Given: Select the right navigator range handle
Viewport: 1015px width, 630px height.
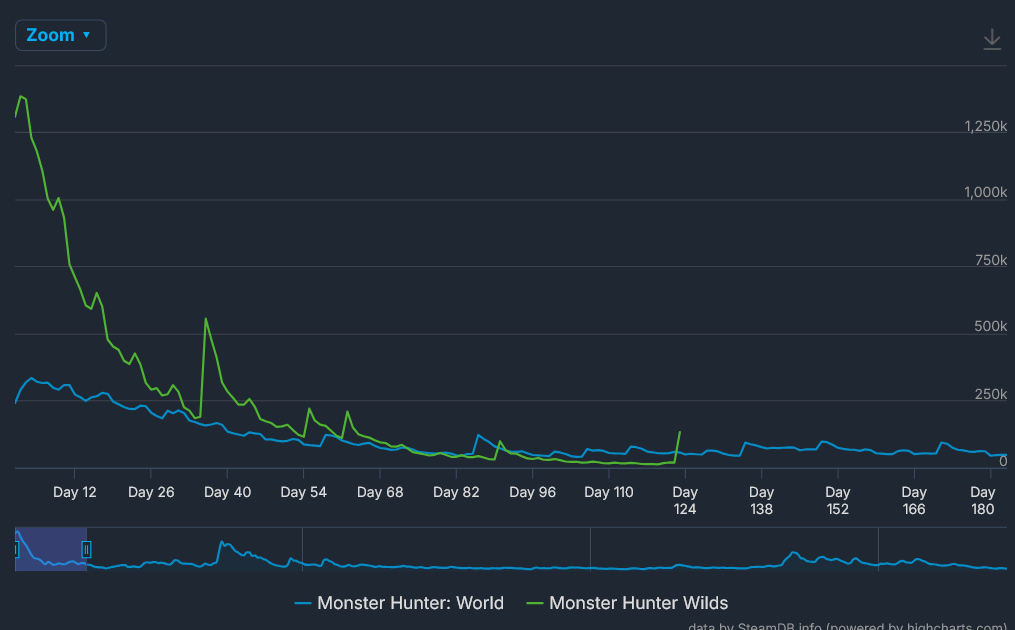Looking at the screenshot, I should pos(86,550).
